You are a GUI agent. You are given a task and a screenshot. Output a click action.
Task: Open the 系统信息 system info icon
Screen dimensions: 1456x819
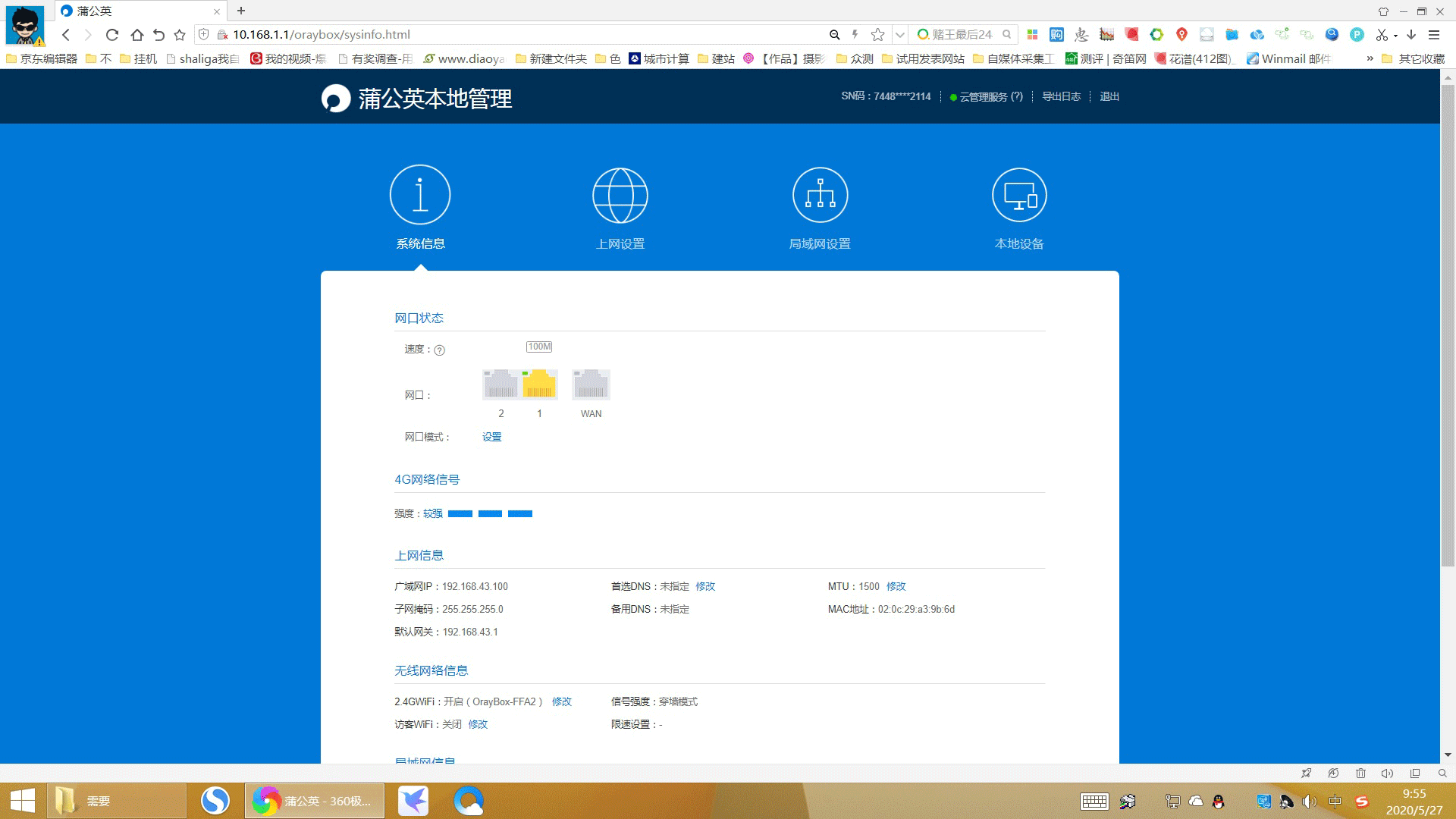(420, 195)
